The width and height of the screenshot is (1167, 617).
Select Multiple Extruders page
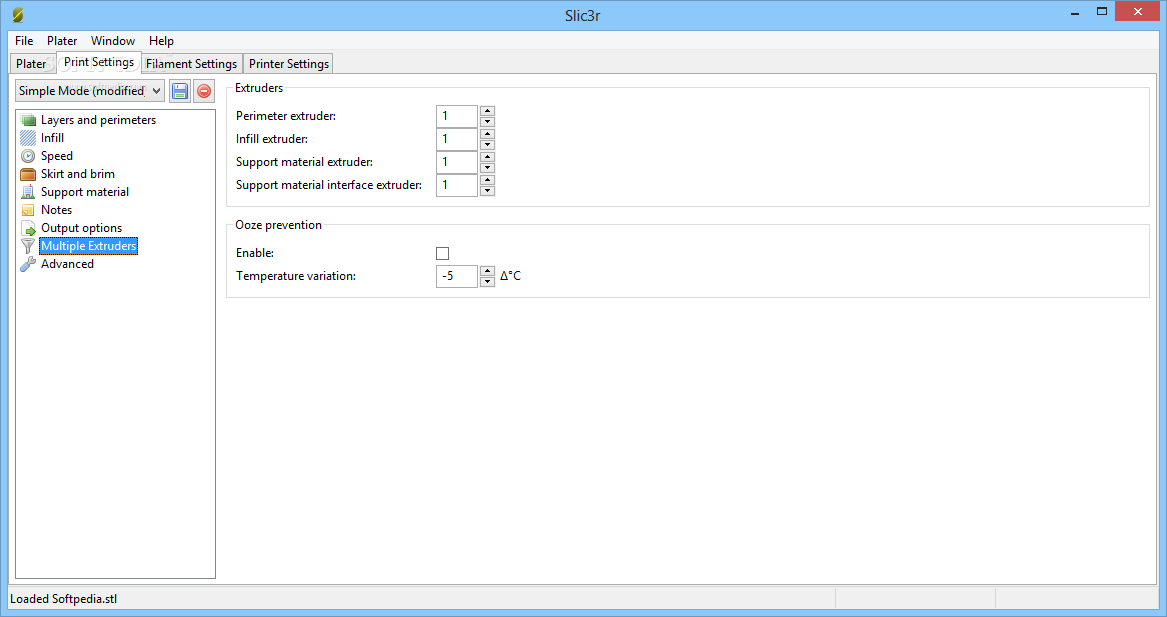pyautogui.click(x=89, y=246)
